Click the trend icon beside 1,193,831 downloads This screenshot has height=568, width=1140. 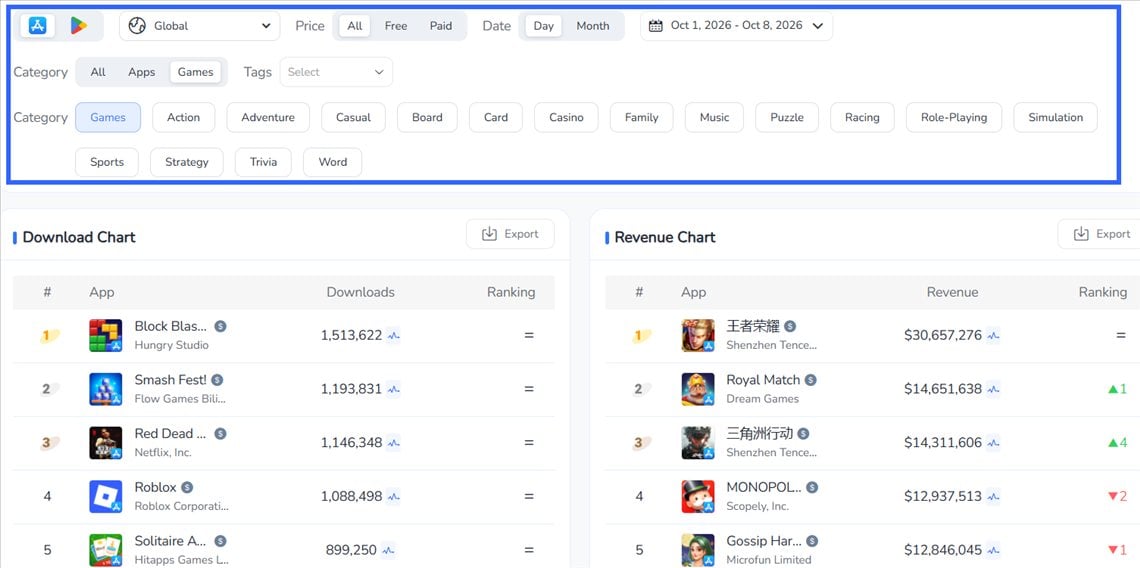click(393, 390)
